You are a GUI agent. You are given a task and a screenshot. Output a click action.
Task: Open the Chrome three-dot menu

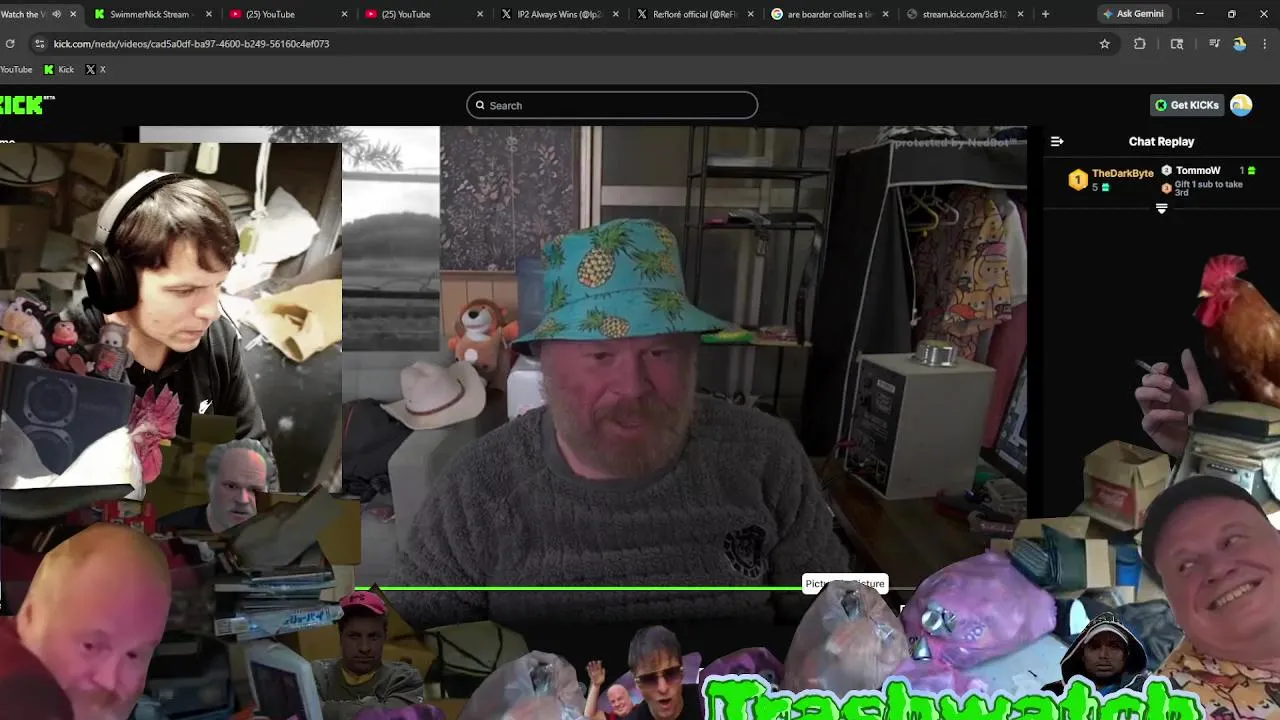click(1266, 44)
